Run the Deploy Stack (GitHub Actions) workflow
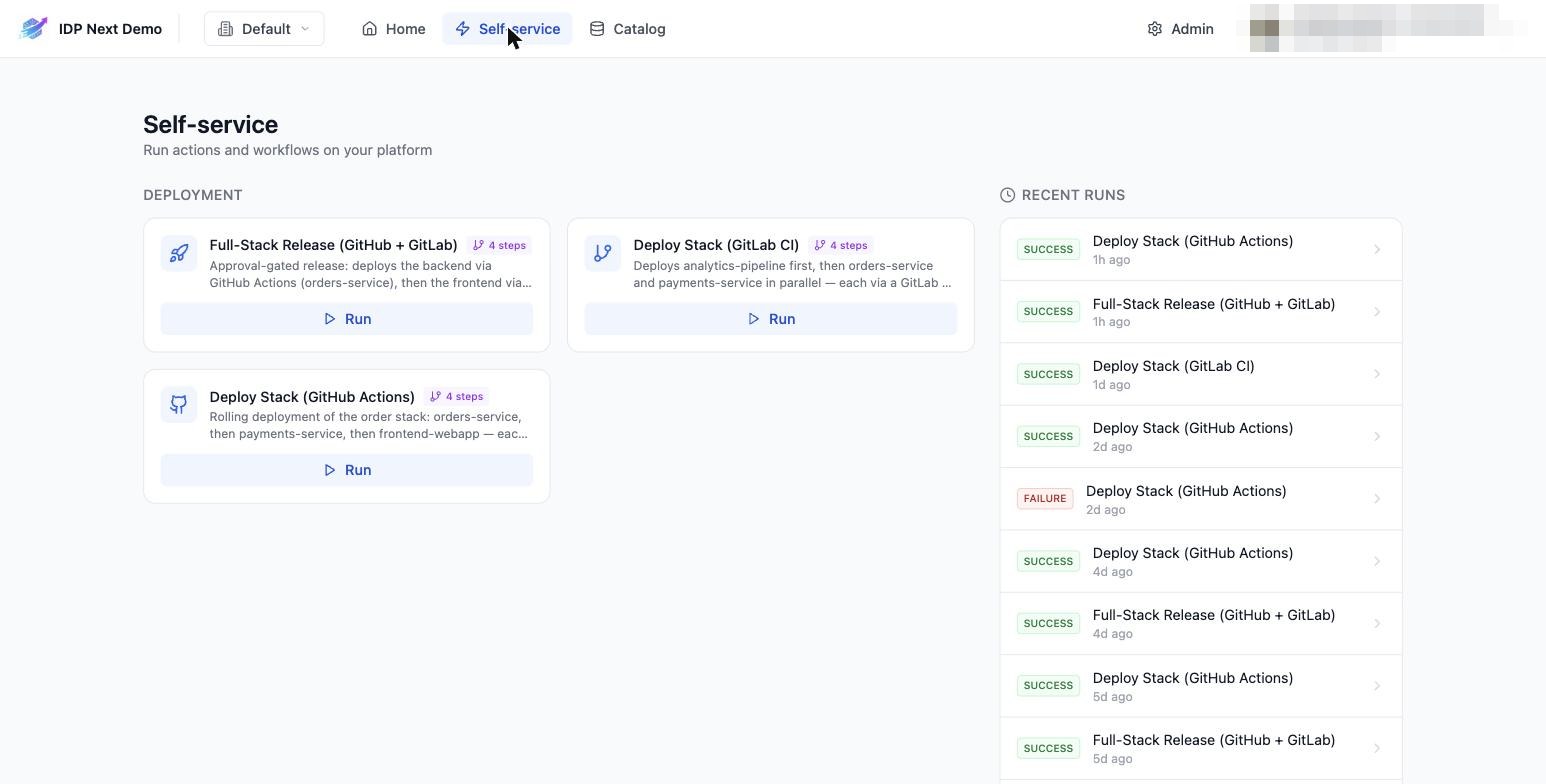 (347, 470)
